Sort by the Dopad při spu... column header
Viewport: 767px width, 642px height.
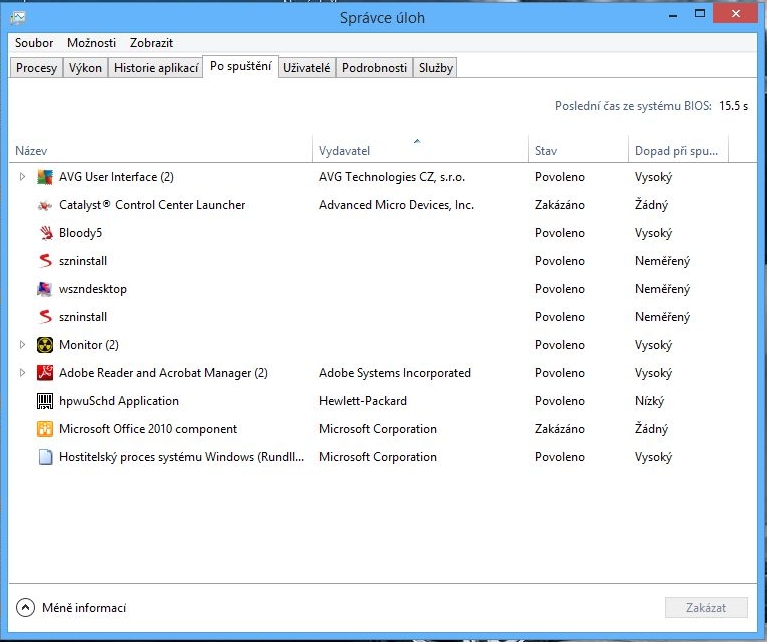(678, 150)
